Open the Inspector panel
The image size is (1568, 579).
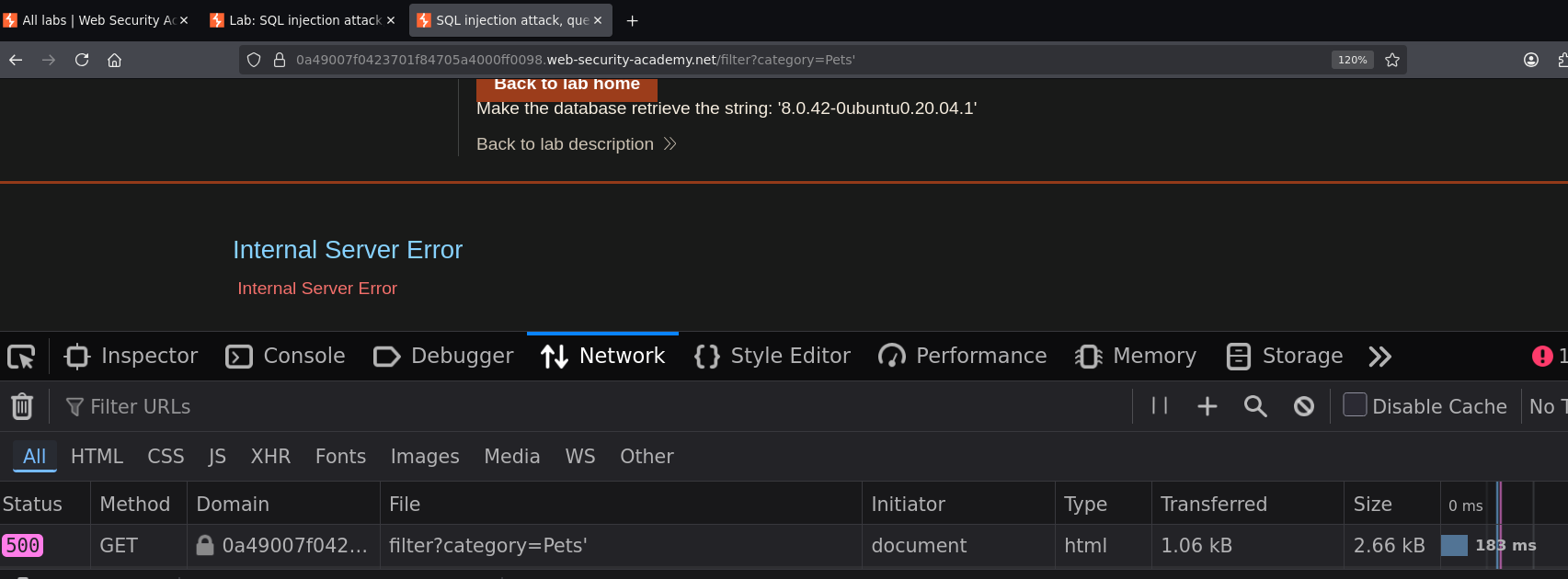coord(131,357)
